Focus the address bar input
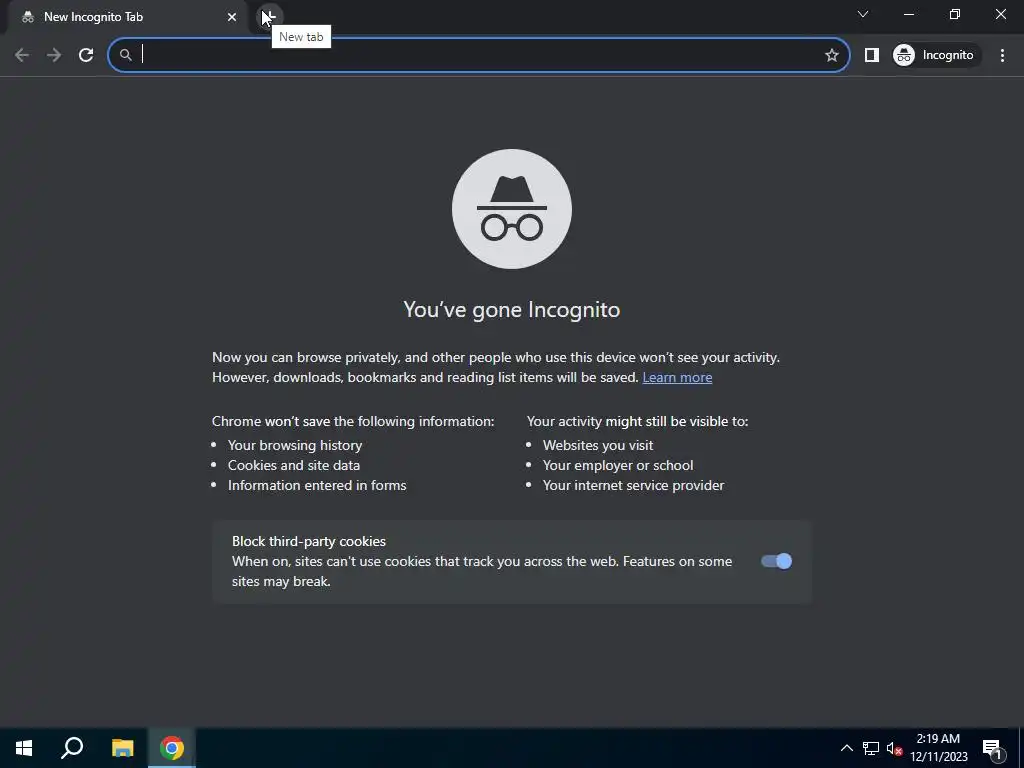1024x768 pixels. point(480,55)
